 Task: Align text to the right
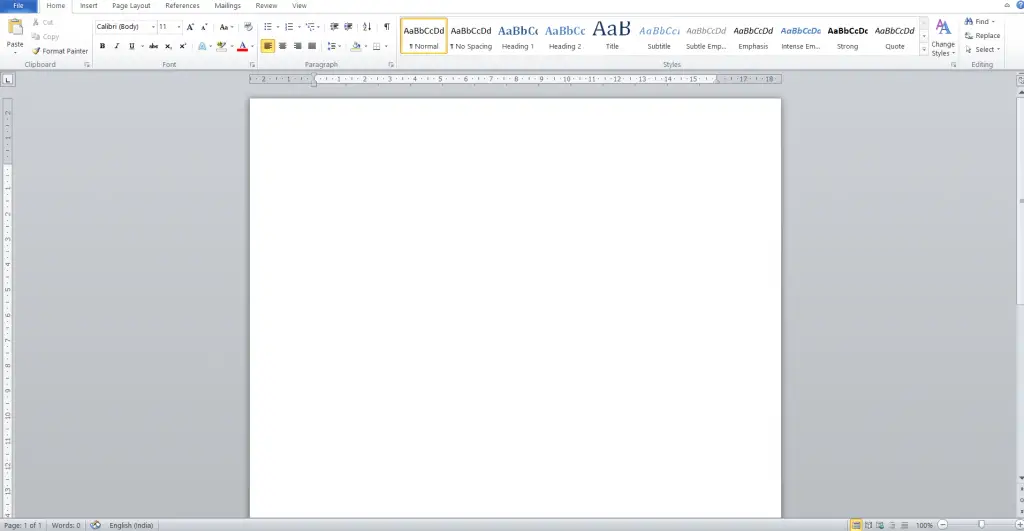297,46
